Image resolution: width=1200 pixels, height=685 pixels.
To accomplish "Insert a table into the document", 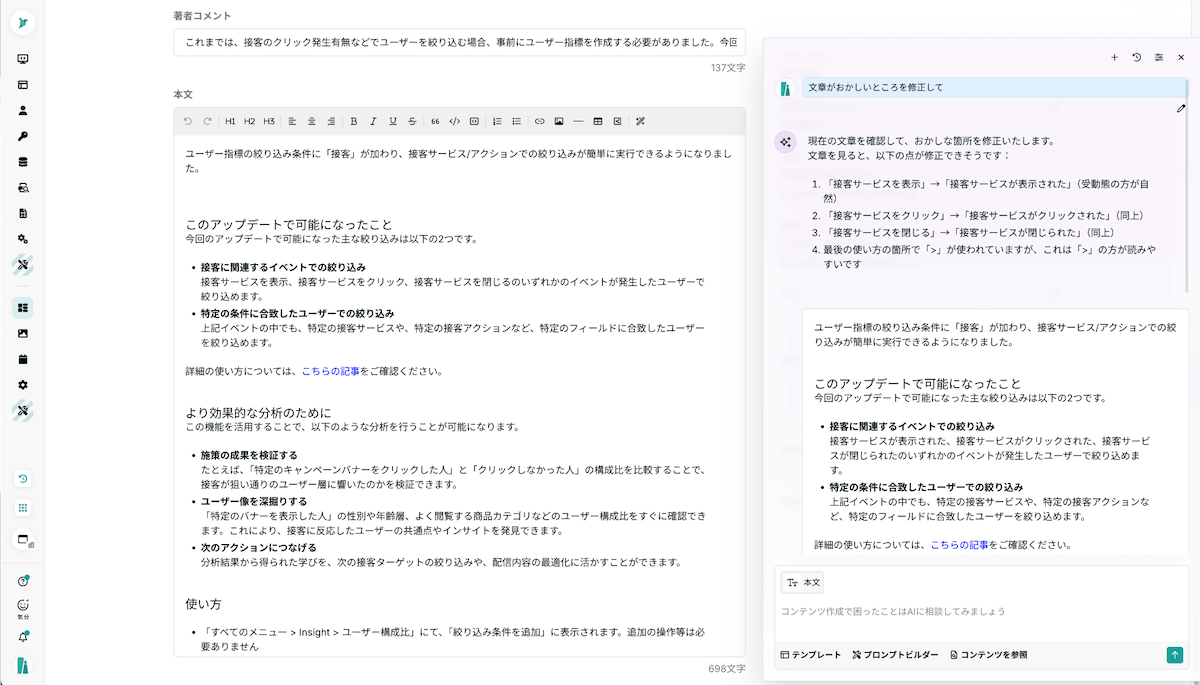I will tap(597, 120).
